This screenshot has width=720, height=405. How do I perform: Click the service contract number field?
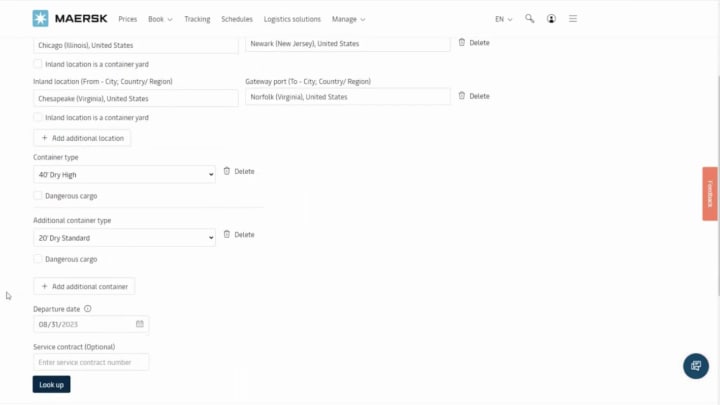91,362
